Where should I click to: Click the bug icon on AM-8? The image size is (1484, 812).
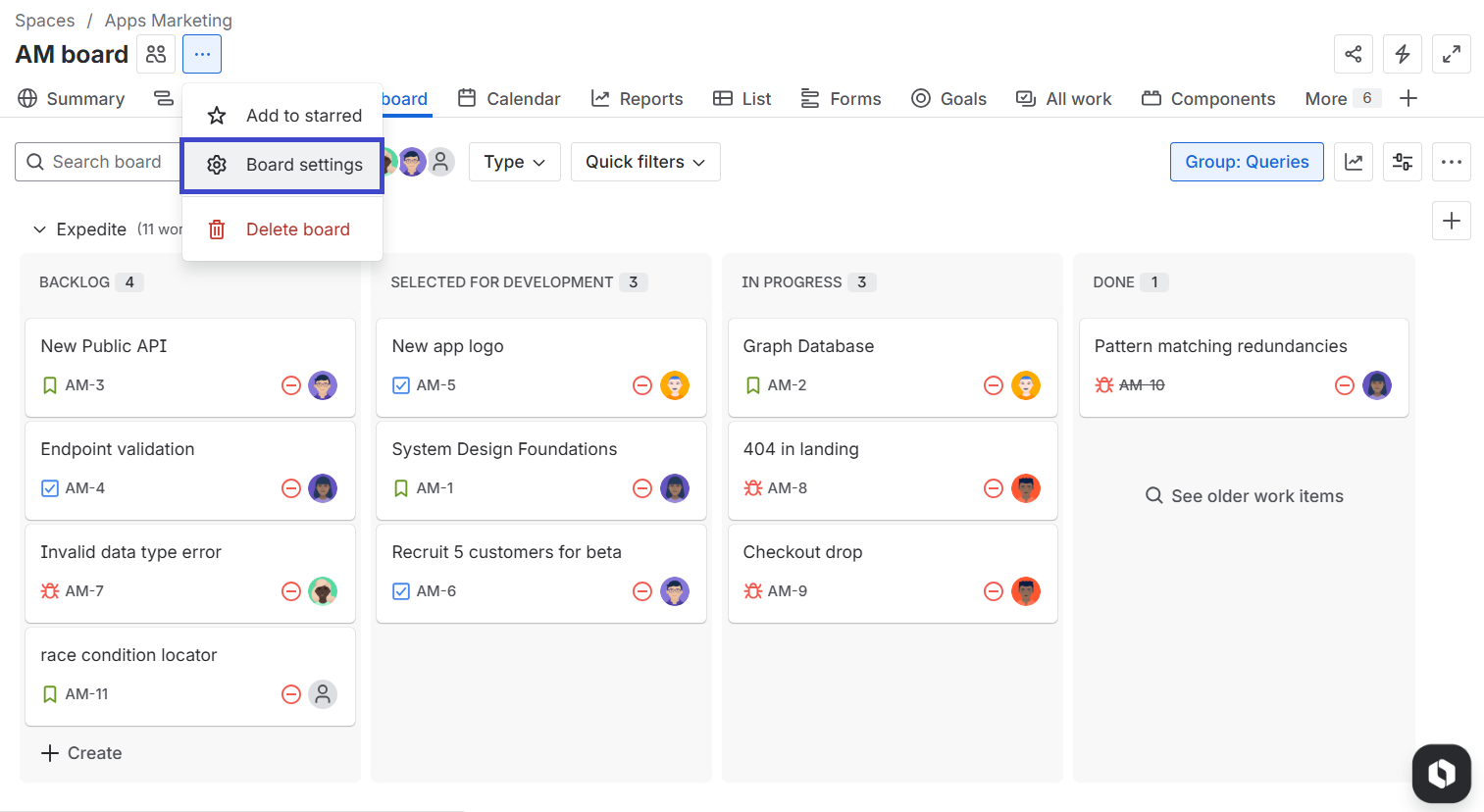tap(752, 487)
